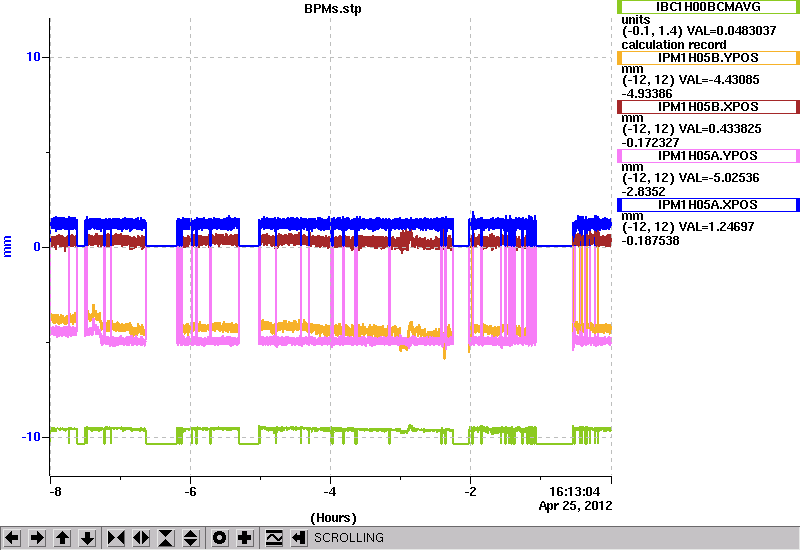The image size is (800, 550).
Task: Pan the plot down with the down arrow
Action: 87,538
